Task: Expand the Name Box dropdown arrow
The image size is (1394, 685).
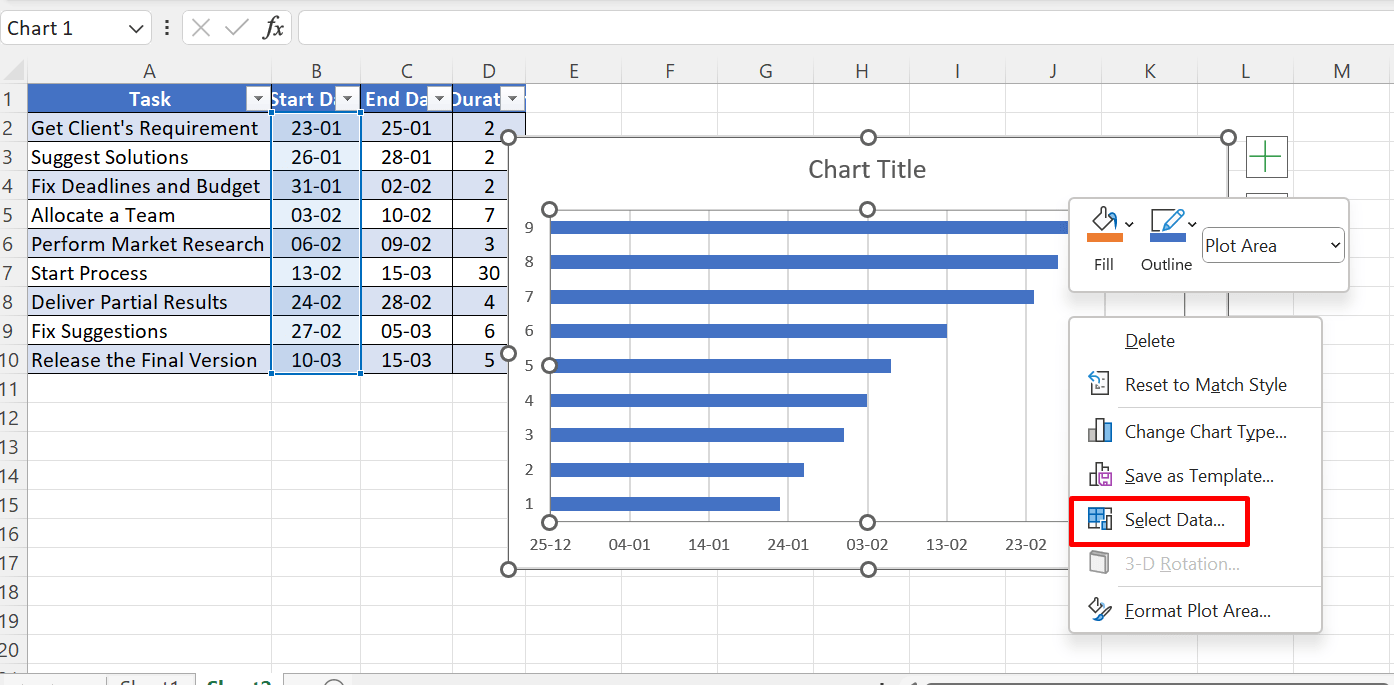Action: pos(137,28)
